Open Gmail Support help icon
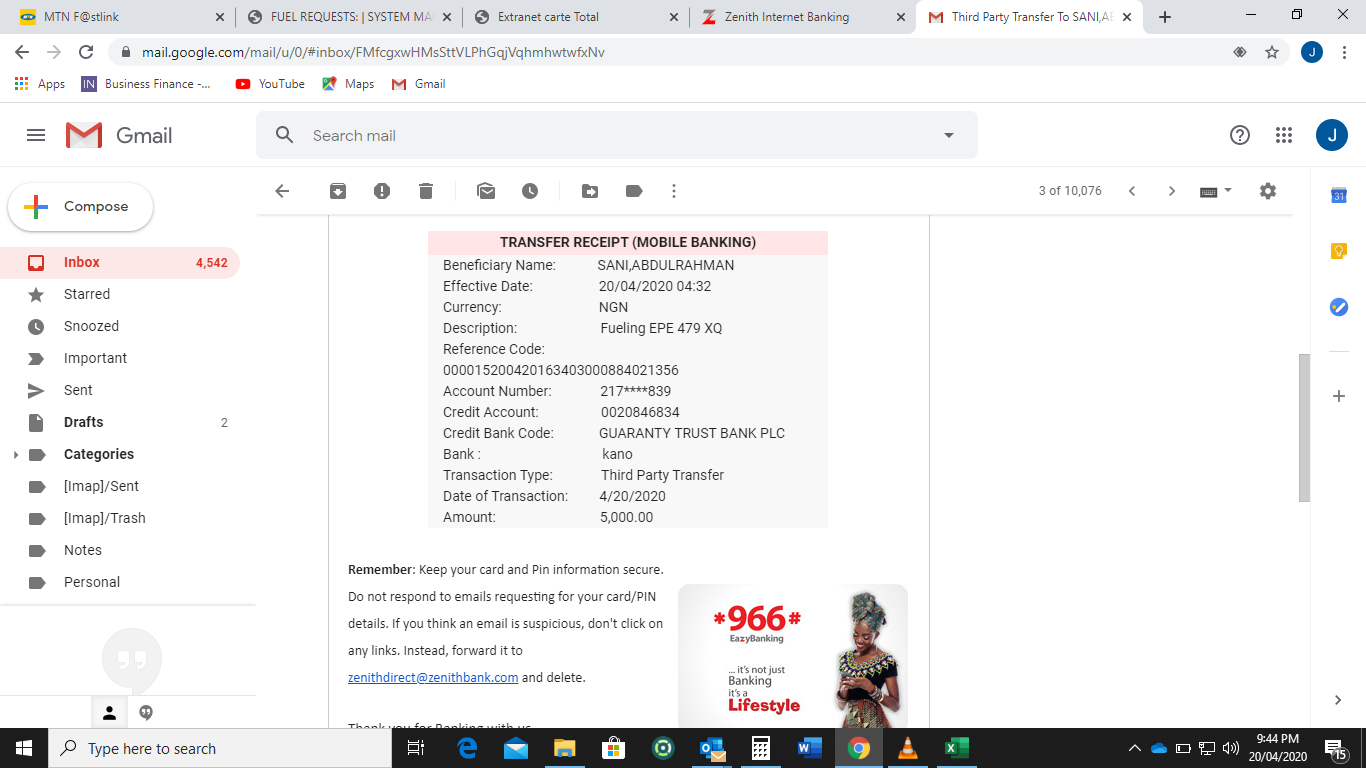This screenshot has width=1366, height=768. coord(1240,135)
